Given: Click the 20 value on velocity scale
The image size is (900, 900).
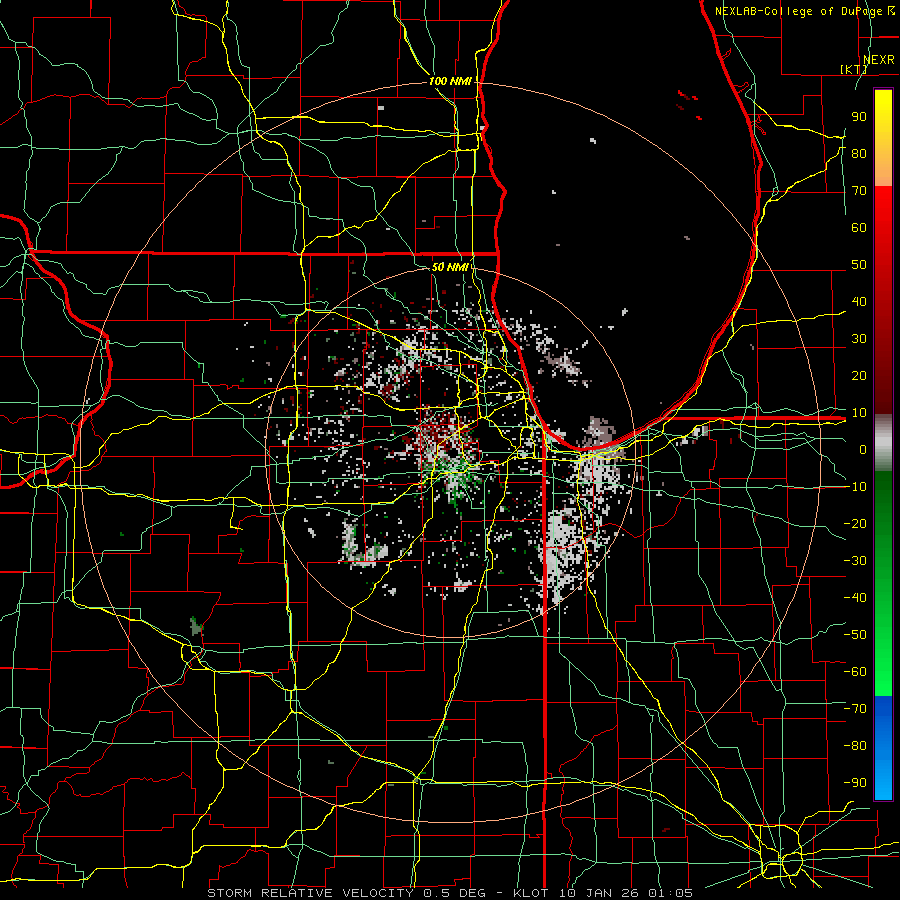Looking at the screenshot, I should [x=859, y=375].
